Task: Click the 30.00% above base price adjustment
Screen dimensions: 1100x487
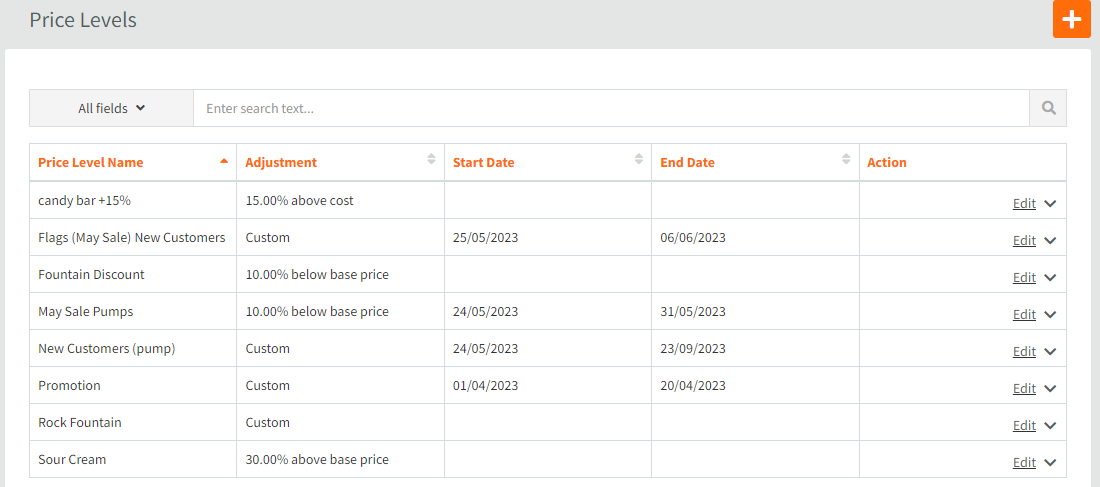Action: pyautogui.click(x=317, y=460)
